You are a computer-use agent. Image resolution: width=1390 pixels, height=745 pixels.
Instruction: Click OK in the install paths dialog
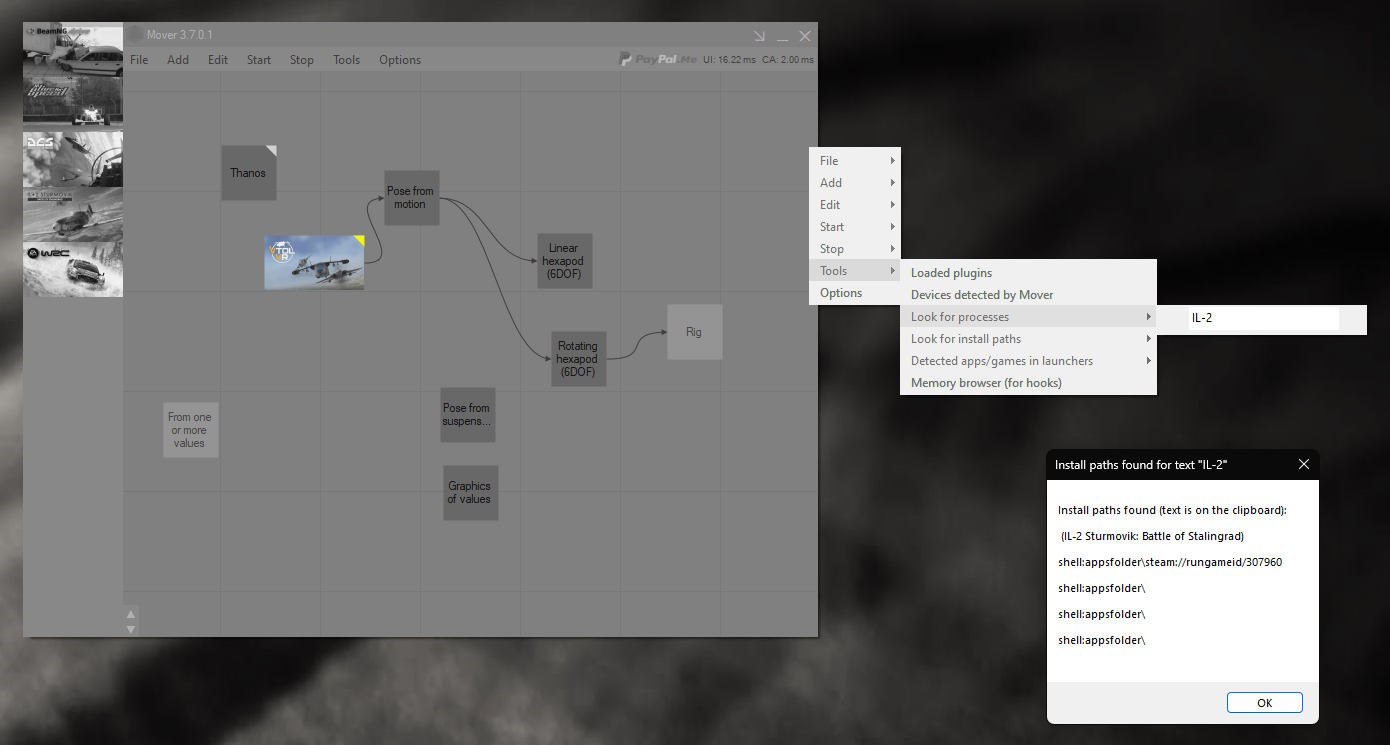pos(1265,703)
